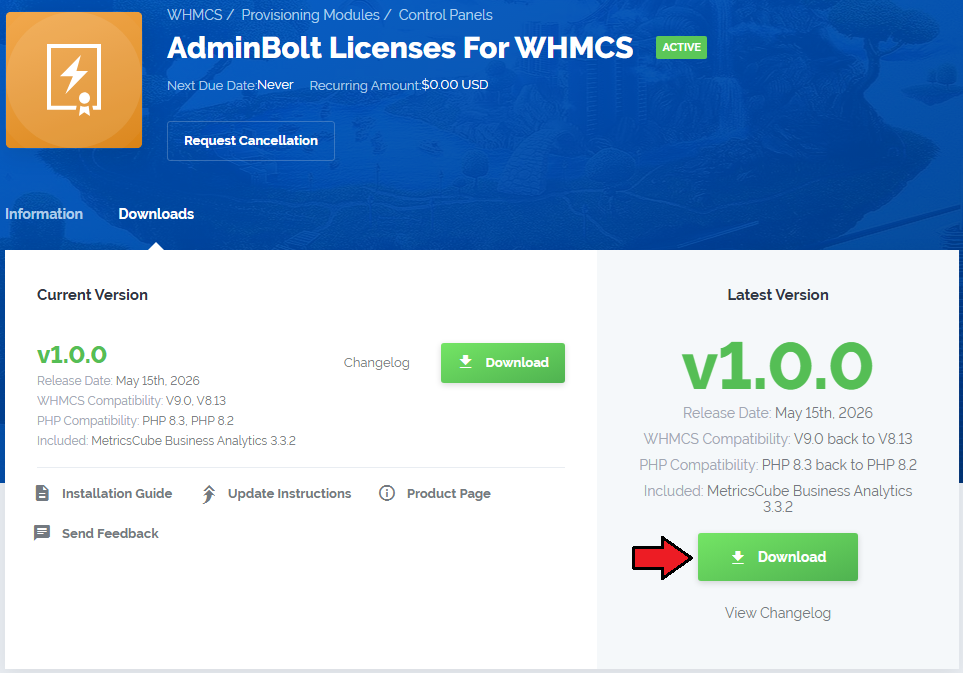Click the small green v1.0.0 current version
The height and width of the screenshot is (673, 963).
(x=72, y=354)
